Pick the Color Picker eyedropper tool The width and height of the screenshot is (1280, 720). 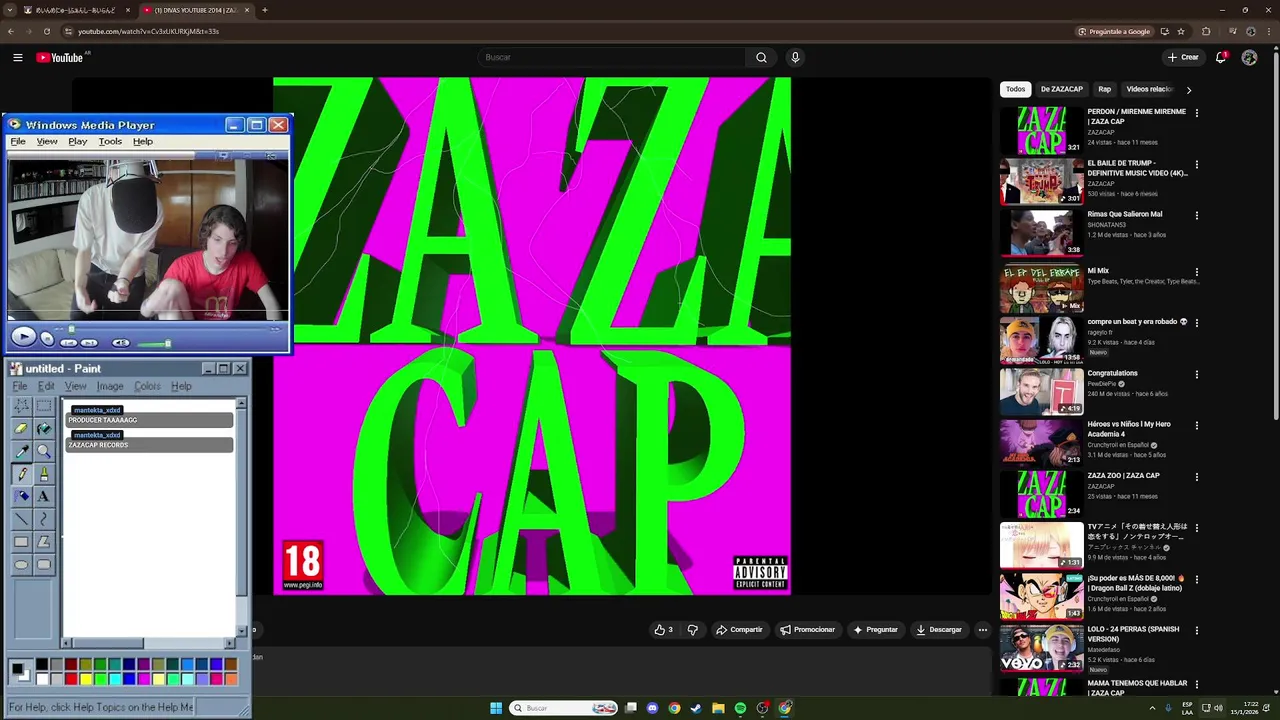pos(21,452)
